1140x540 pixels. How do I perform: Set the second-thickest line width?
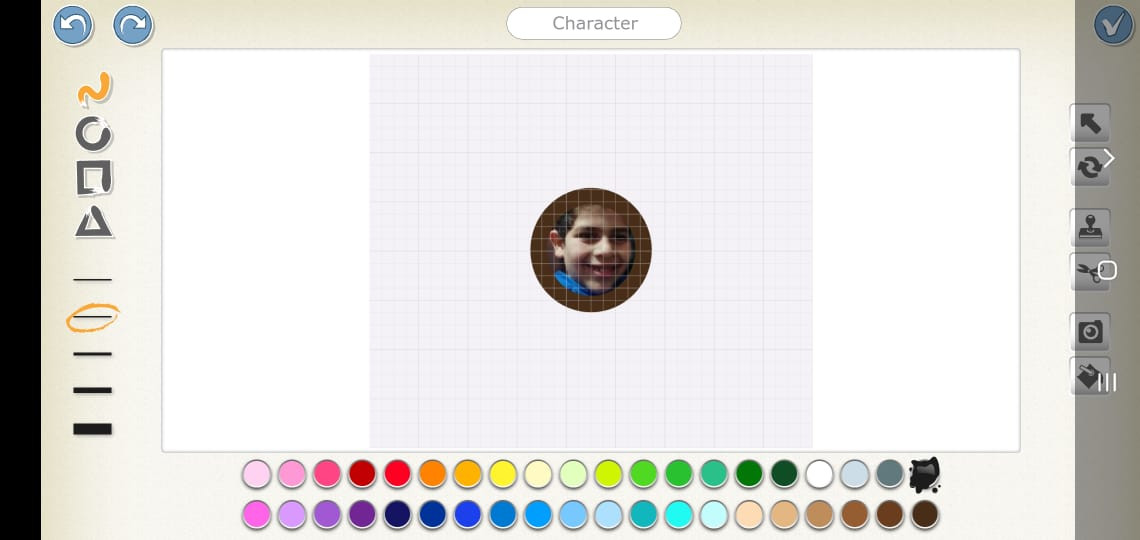click(x=92, y=390)
